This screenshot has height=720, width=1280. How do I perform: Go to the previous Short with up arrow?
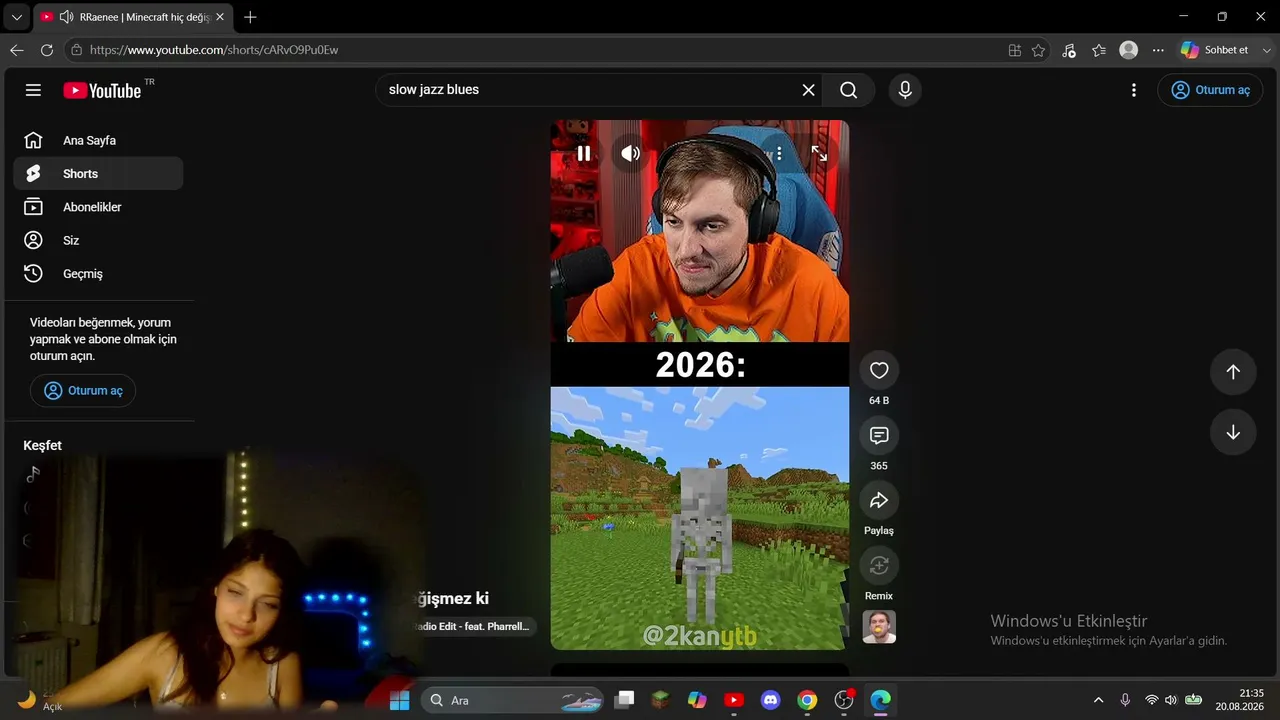1233,372
